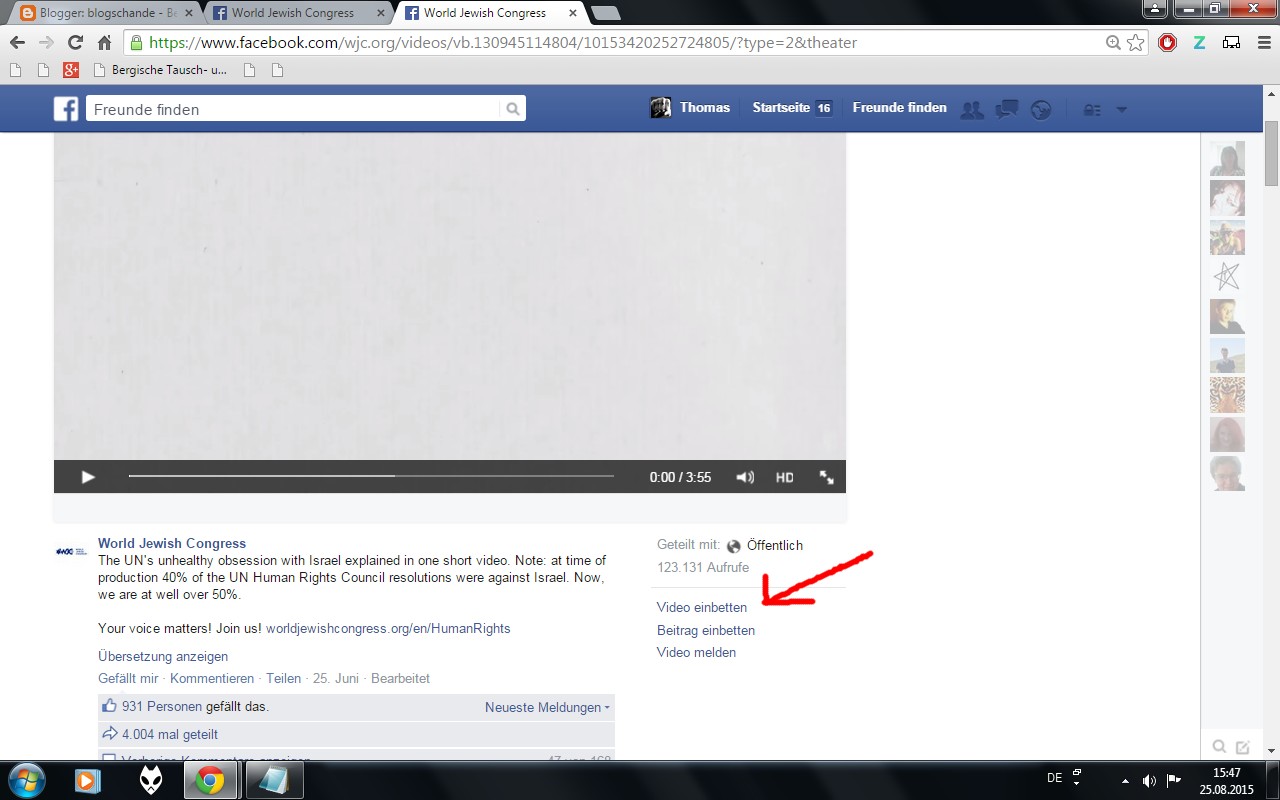
Task: Open Bergische Tausch- bookmark
Action: click(160, 70)
